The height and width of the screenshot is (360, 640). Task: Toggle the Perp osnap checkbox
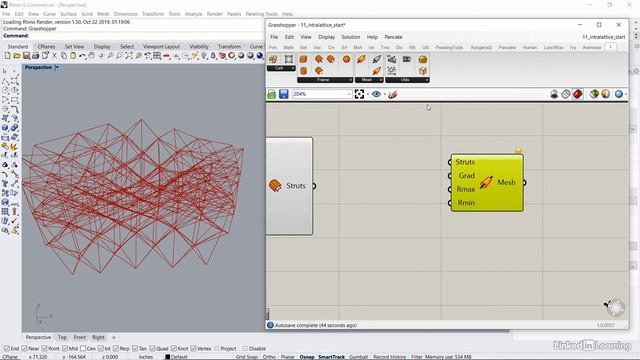coord(116,349)
